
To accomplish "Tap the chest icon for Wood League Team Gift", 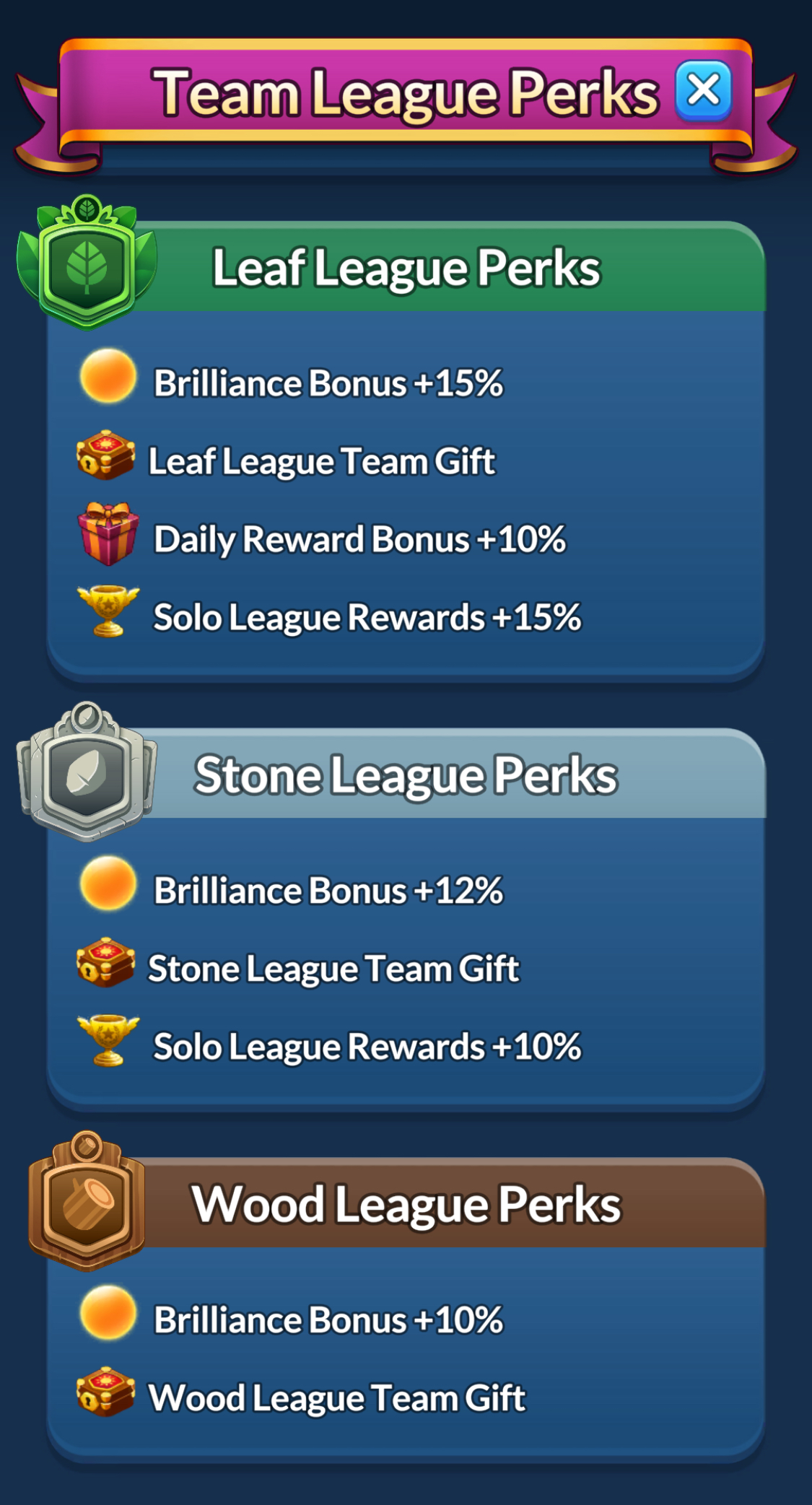I will 106,1392.
